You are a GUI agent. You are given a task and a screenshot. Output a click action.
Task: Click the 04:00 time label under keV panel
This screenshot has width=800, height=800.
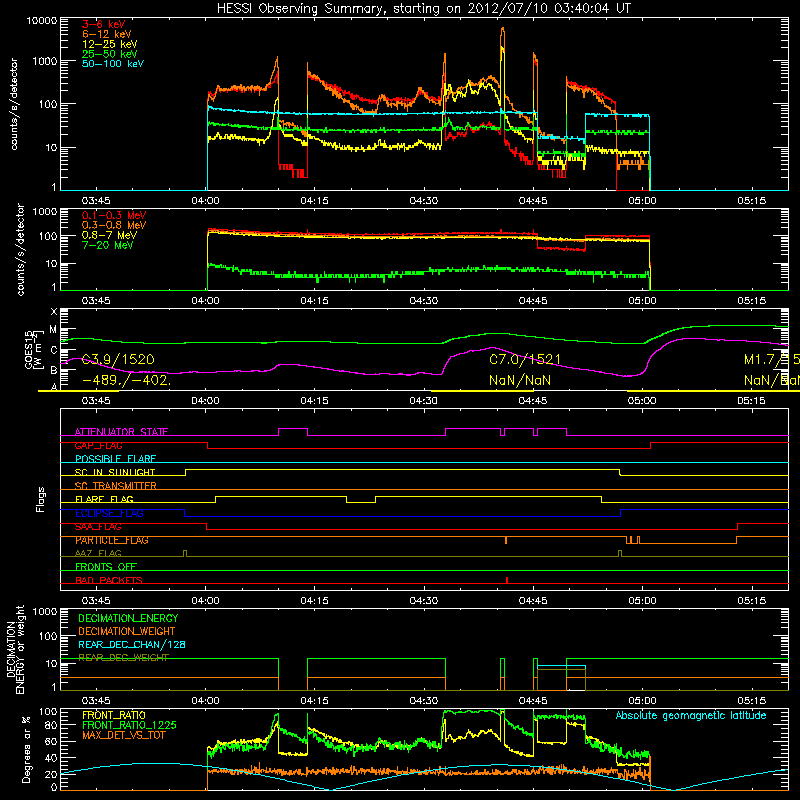pyautogui.click(x=205, y=201)
